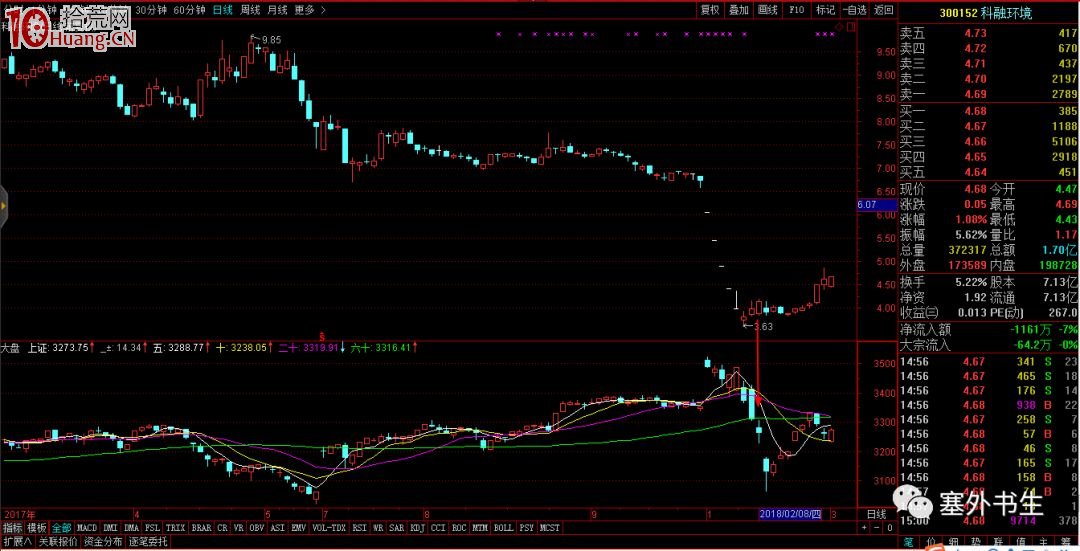Click the 净流入额 -1161万 row
Image resolution: width=1080 pixels, height=551 pixels.
[989, 330]
